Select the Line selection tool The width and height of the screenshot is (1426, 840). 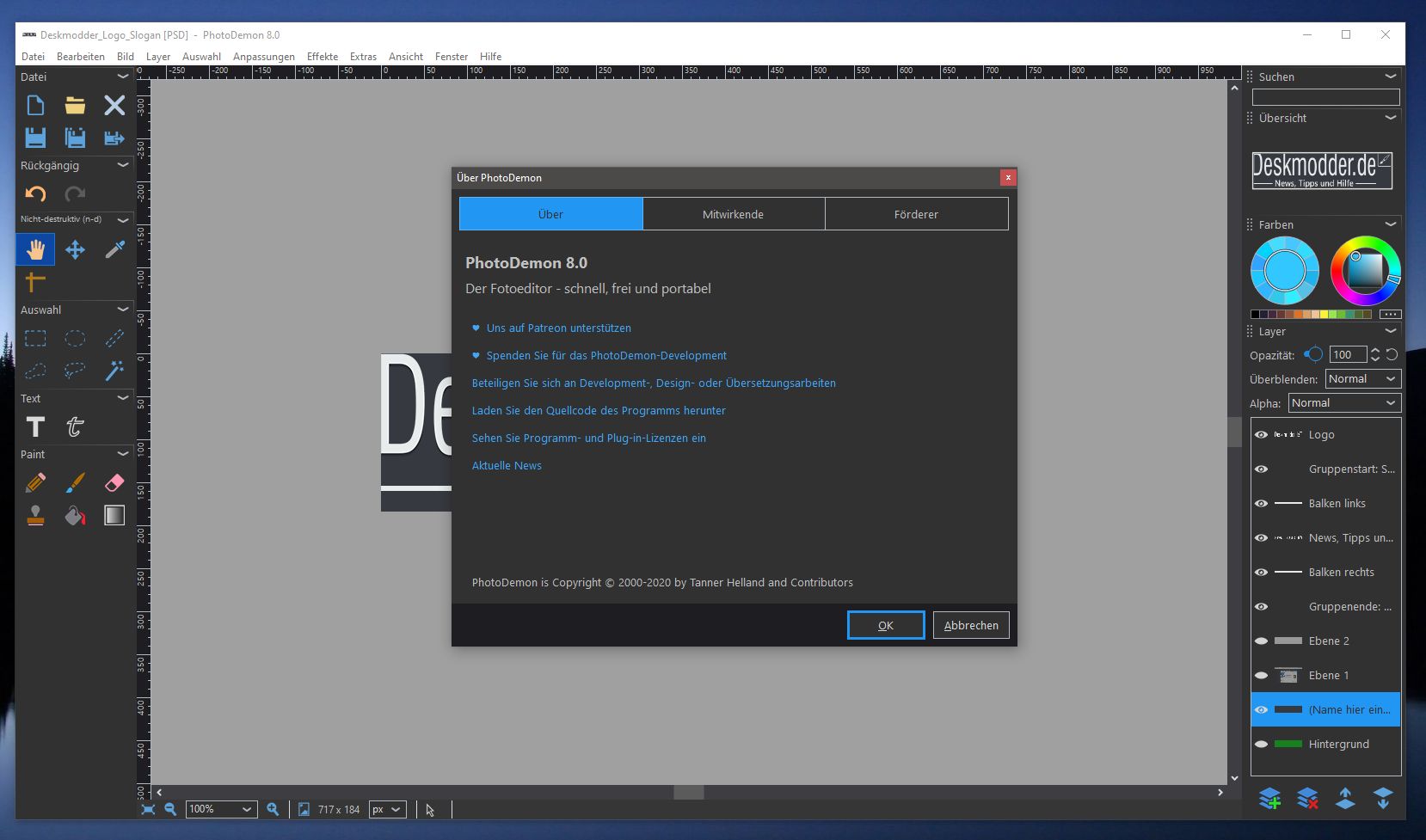114,339
